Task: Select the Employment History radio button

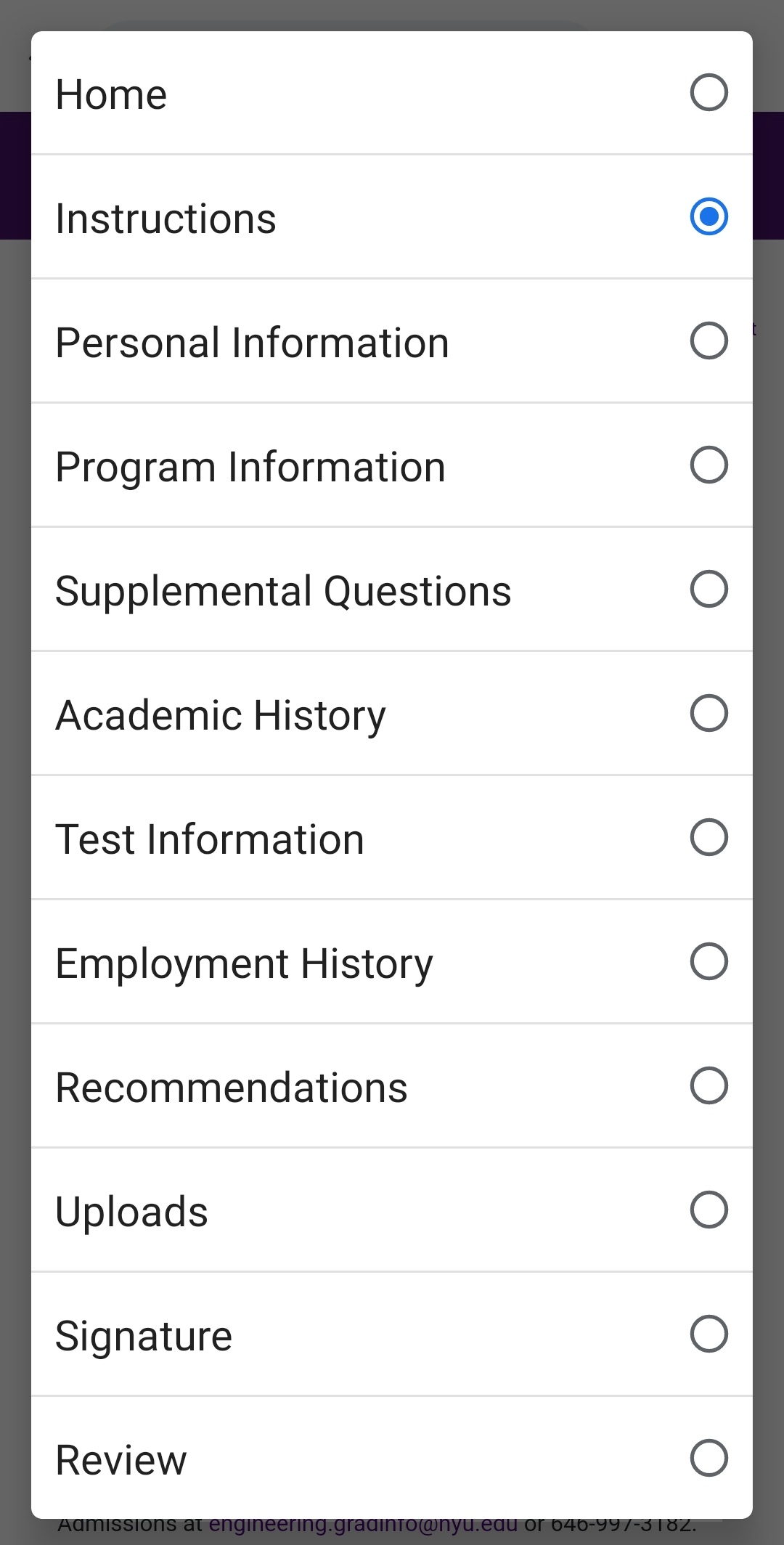Action: pos(709,962)
